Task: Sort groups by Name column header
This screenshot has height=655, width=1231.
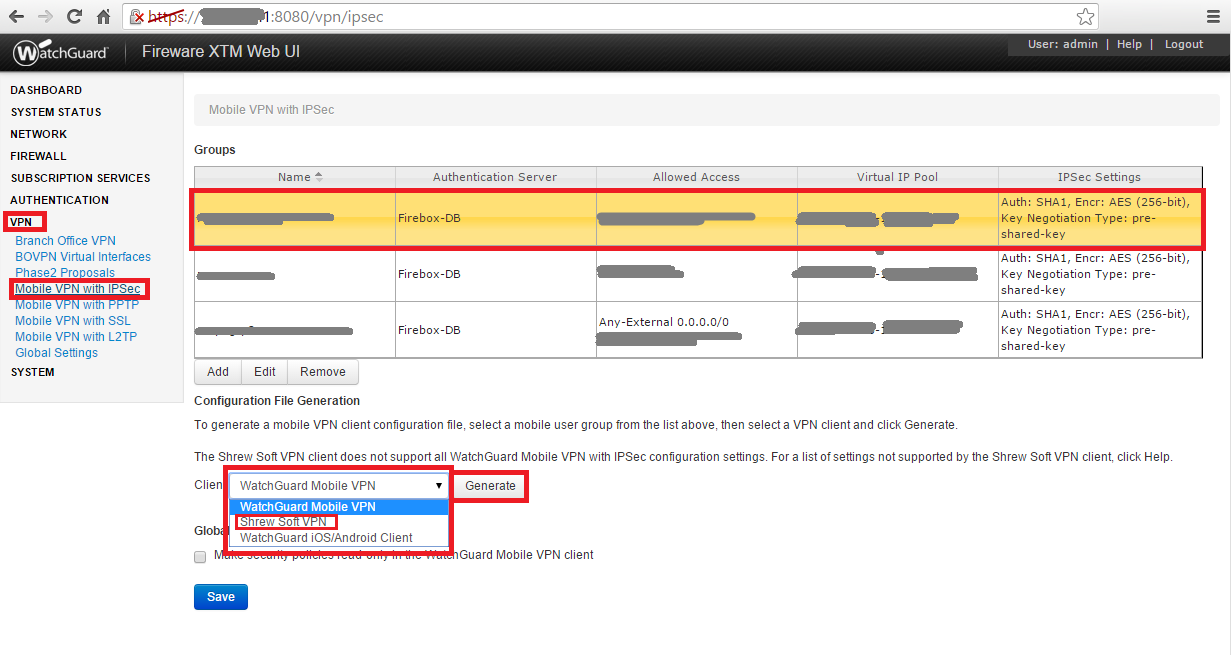Action: pyautogui.click(x=295, y=177)
